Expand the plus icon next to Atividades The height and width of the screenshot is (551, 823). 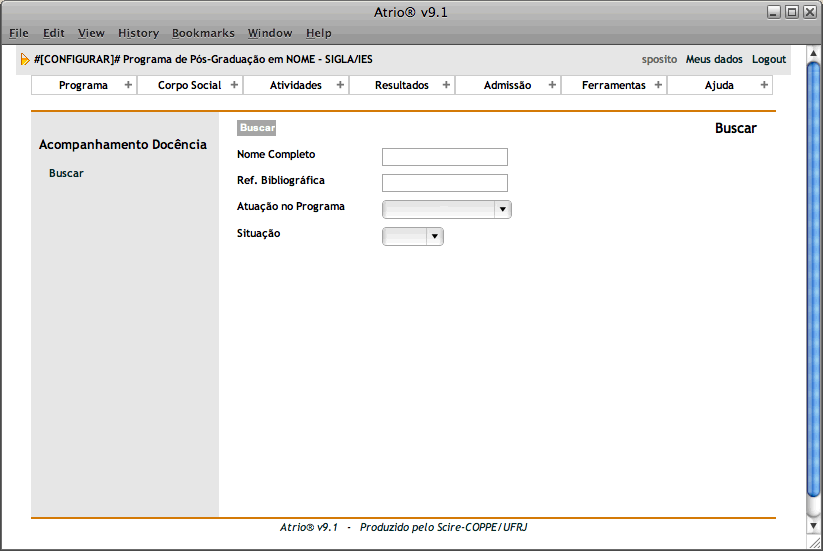(340, 85)
